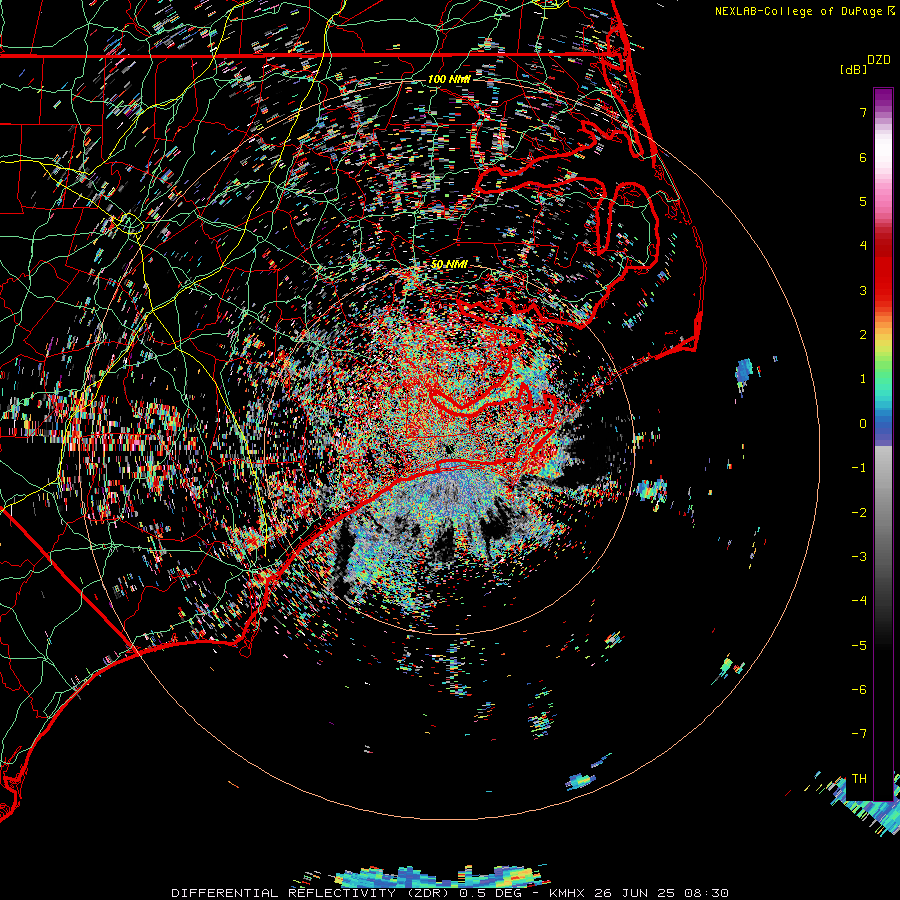This screenshot has width=900, height=900.
Task: Click the 6 value on the scale
Action: tap(863, 157)
